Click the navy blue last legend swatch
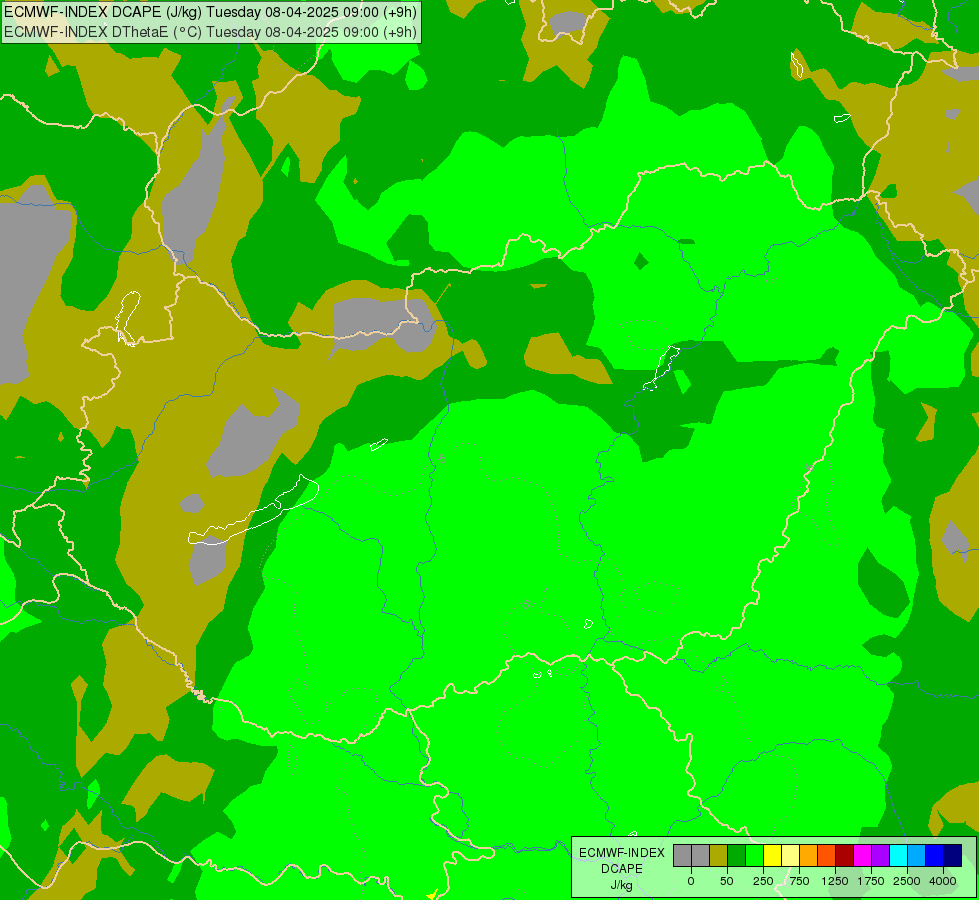Viewport: 979px width, 900px height. point(953,856)
